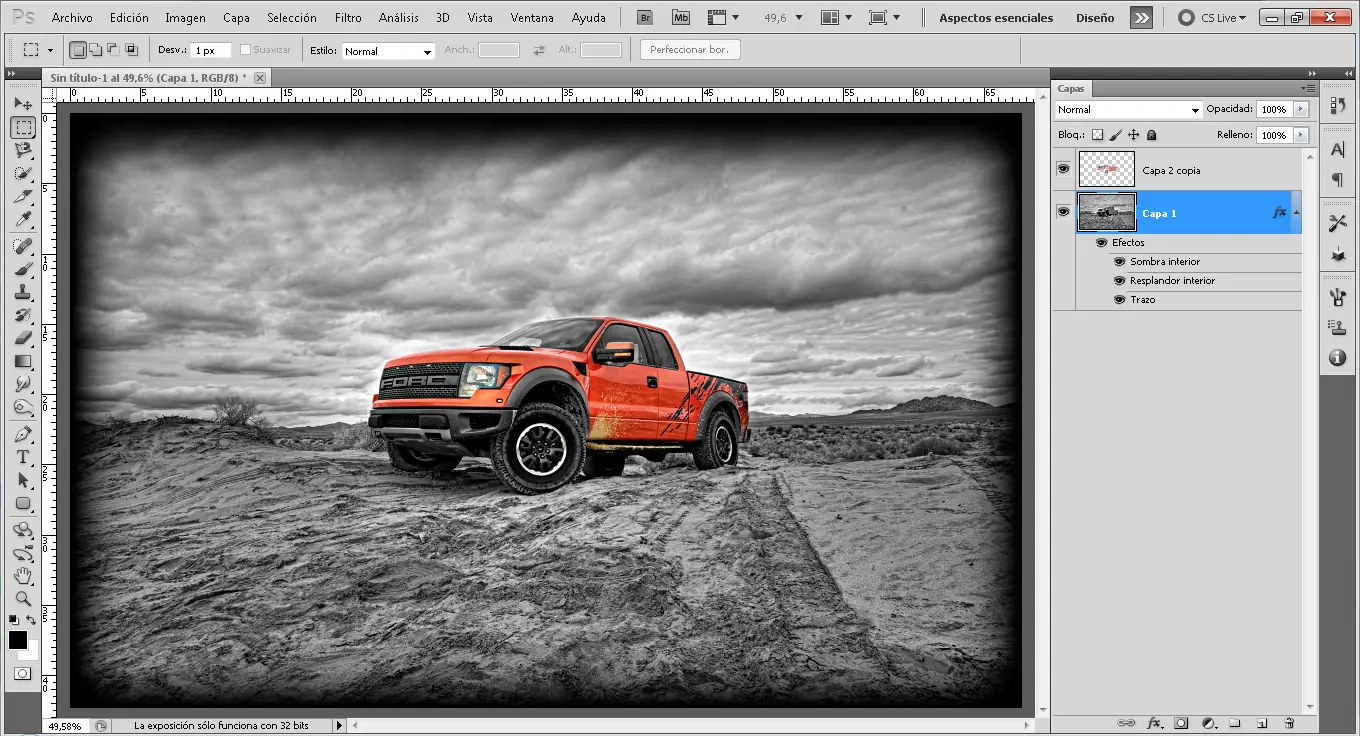Toggle Quick Mask mode
The image size is (1360, 736).
point(22,674)
